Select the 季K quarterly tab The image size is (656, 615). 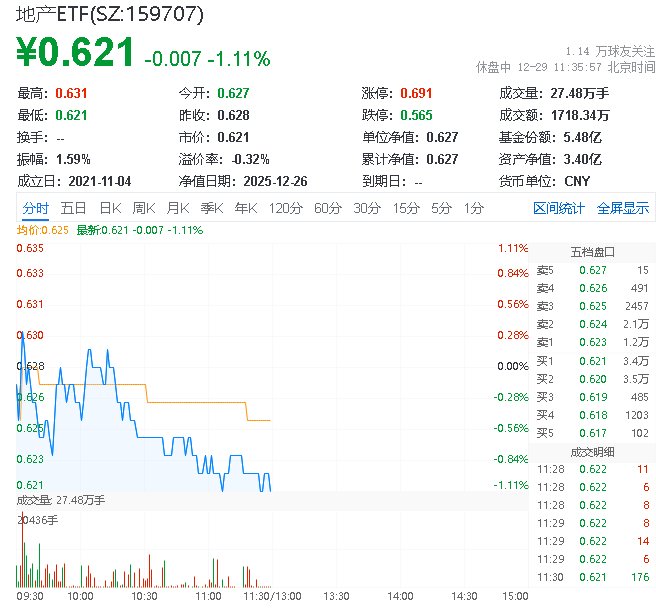[x=211, y=208]
